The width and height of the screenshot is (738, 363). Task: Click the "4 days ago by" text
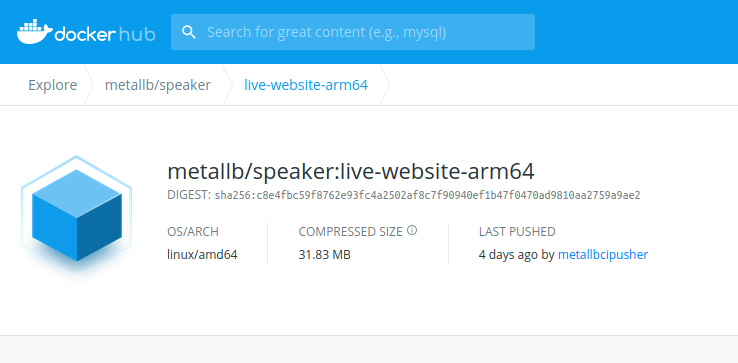[x=517, y=255]
